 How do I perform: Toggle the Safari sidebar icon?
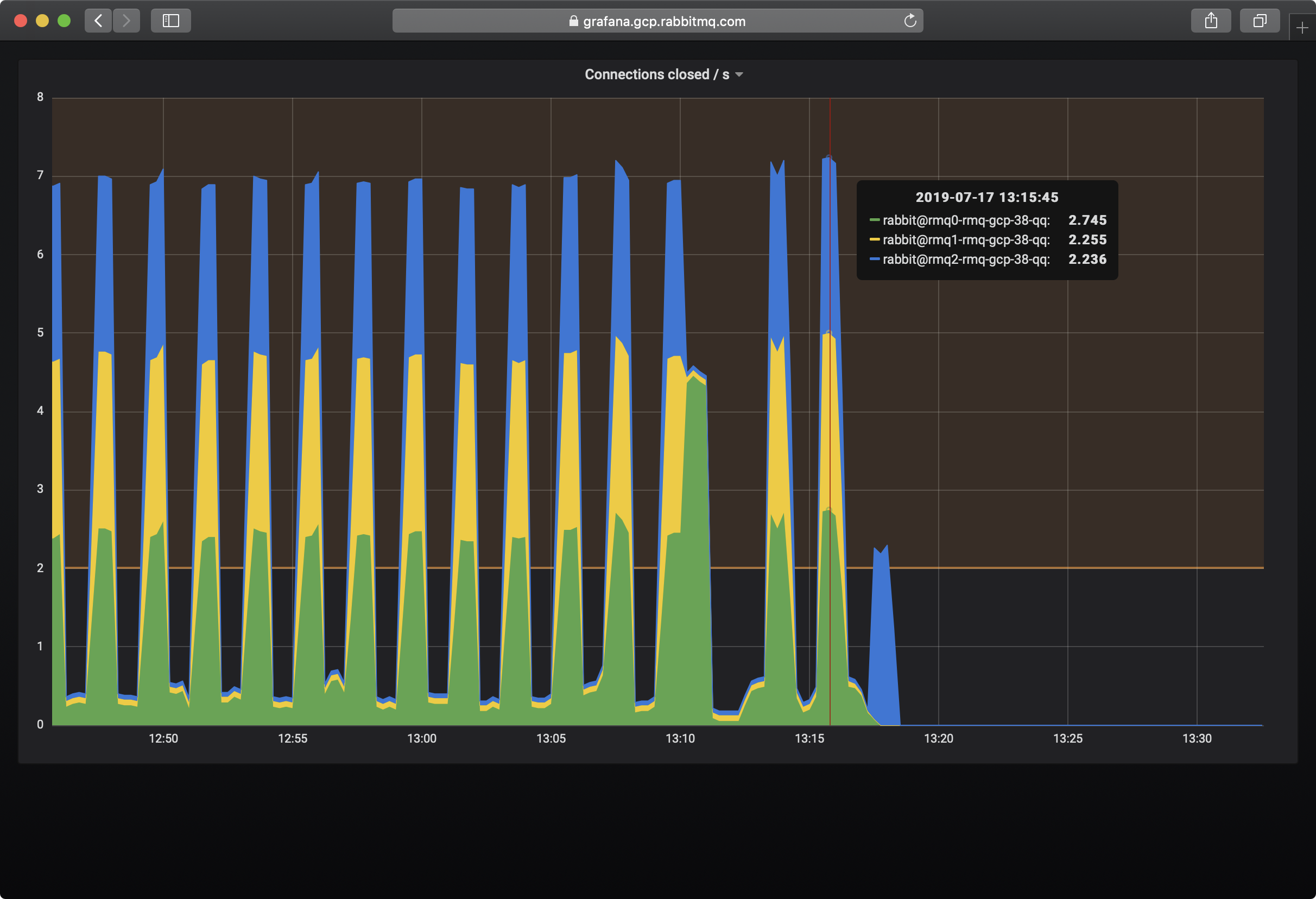point(170,21)
